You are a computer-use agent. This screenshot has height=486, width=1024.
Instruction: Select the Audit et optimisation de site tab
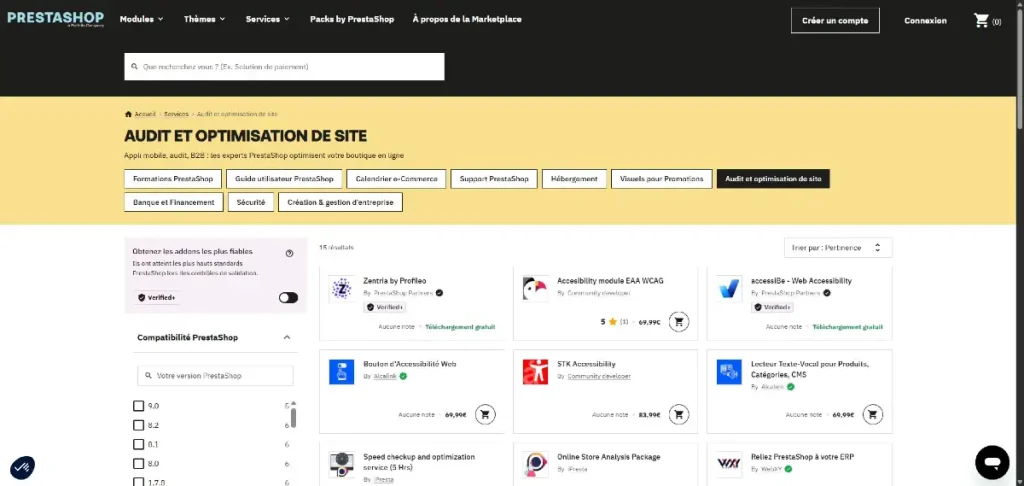tap(773, 179)
